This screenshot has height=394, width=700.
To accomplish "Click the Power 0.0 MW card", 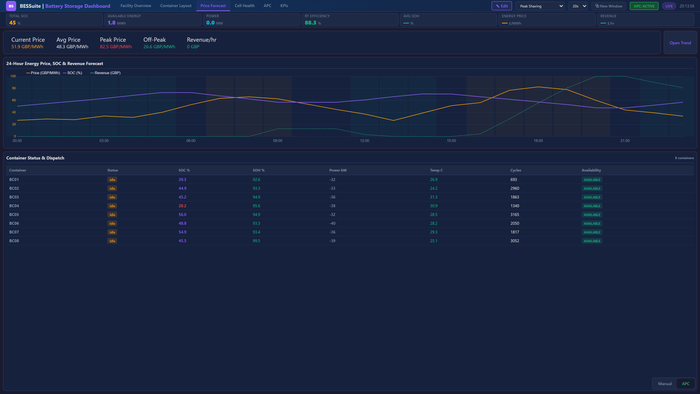I will pyautogui.click(x=251, y=20).
